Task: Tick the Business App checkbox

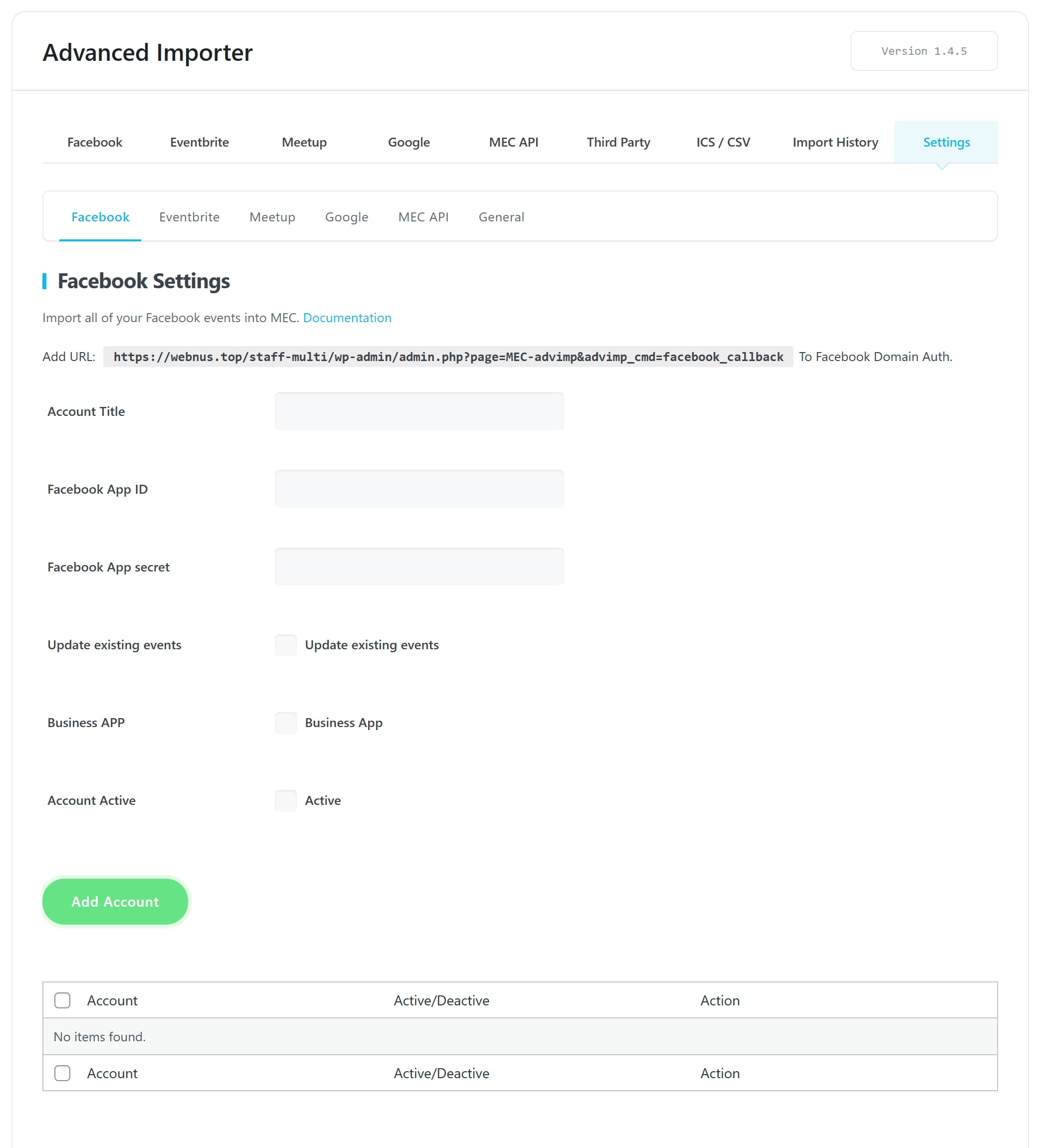Action: coord(286,723)
